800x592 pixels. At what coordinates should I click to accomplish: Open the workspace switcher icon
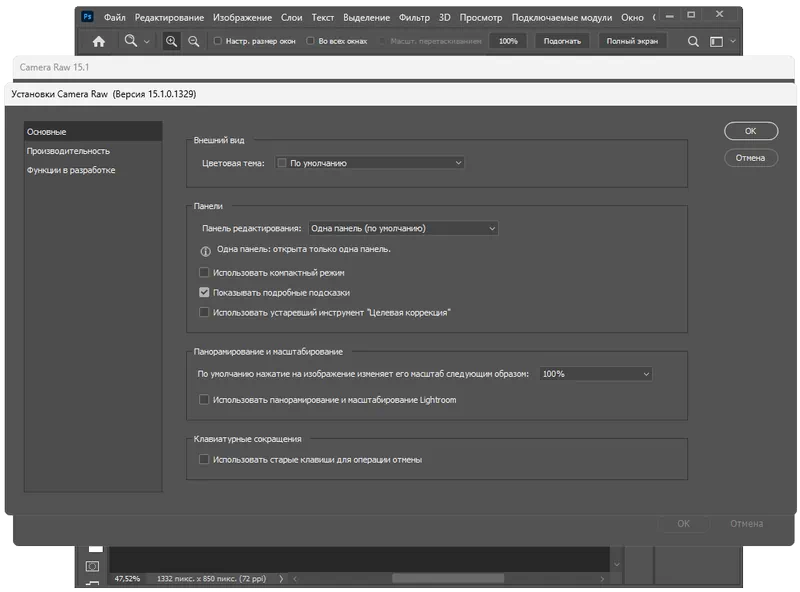tap(716, 41)
